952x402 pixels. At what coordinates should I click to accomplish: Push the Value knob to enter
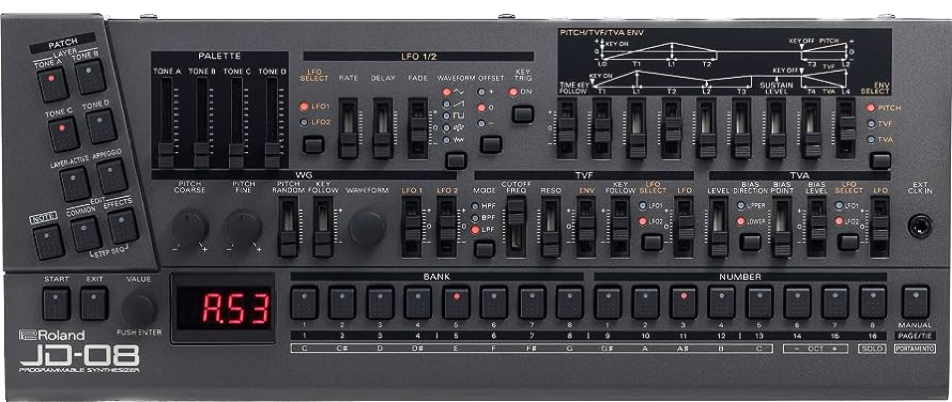click(138, 310)
